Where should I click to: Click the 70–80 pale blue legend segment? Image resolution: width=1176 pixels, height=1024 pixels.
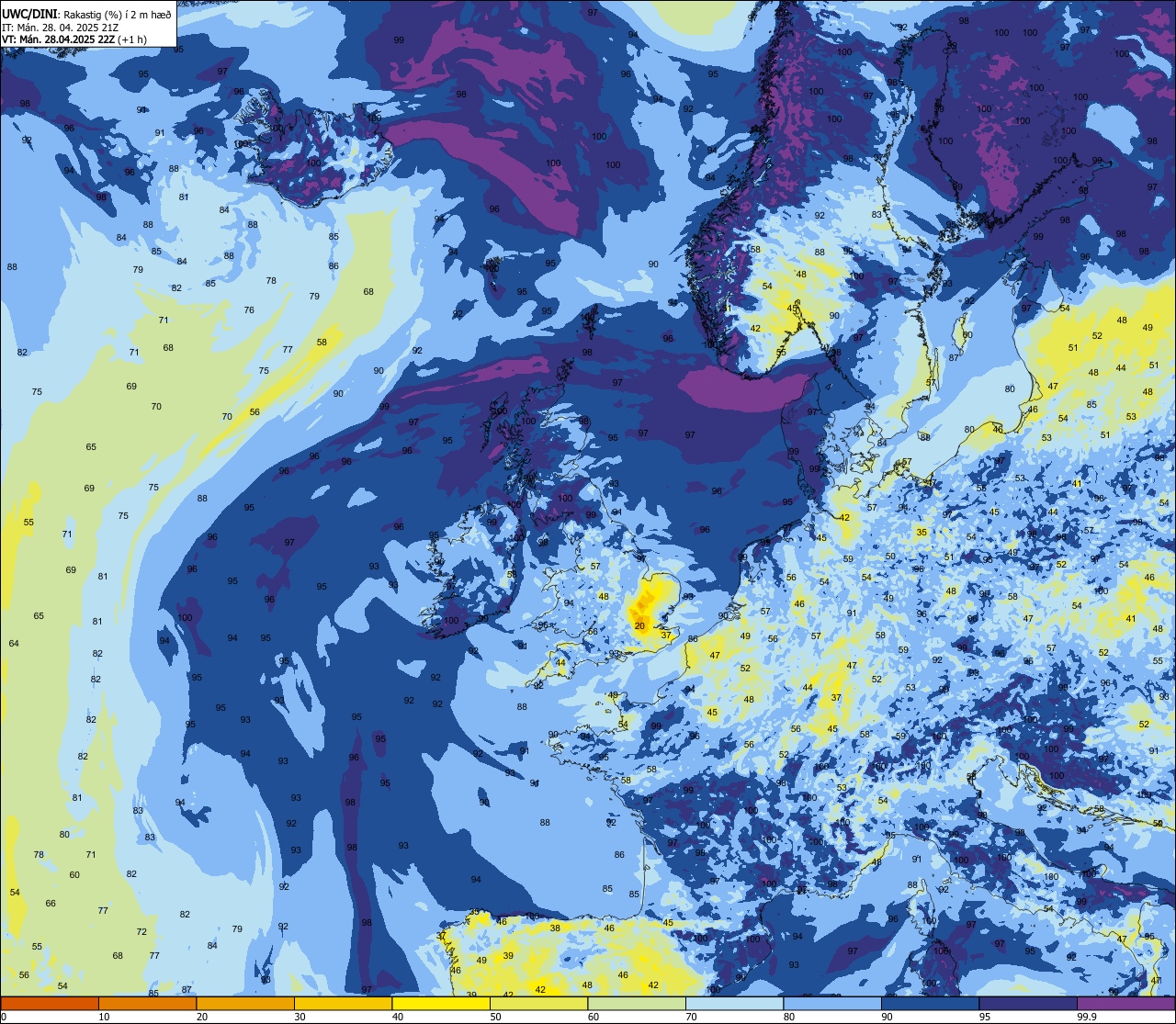(734, 1004)
